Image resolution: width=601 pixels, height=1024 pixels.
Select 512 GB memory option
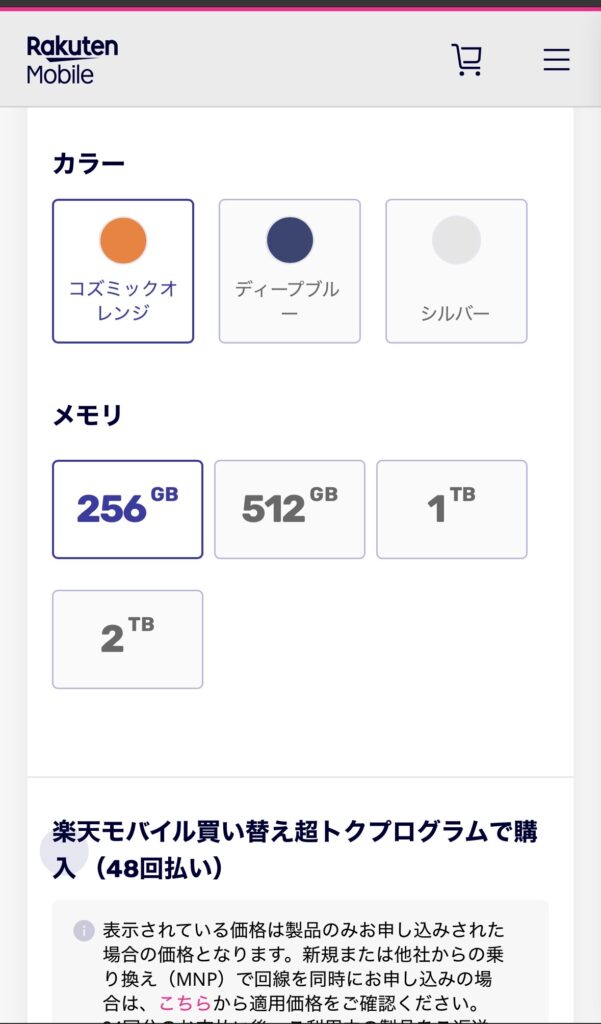[290, 509]
